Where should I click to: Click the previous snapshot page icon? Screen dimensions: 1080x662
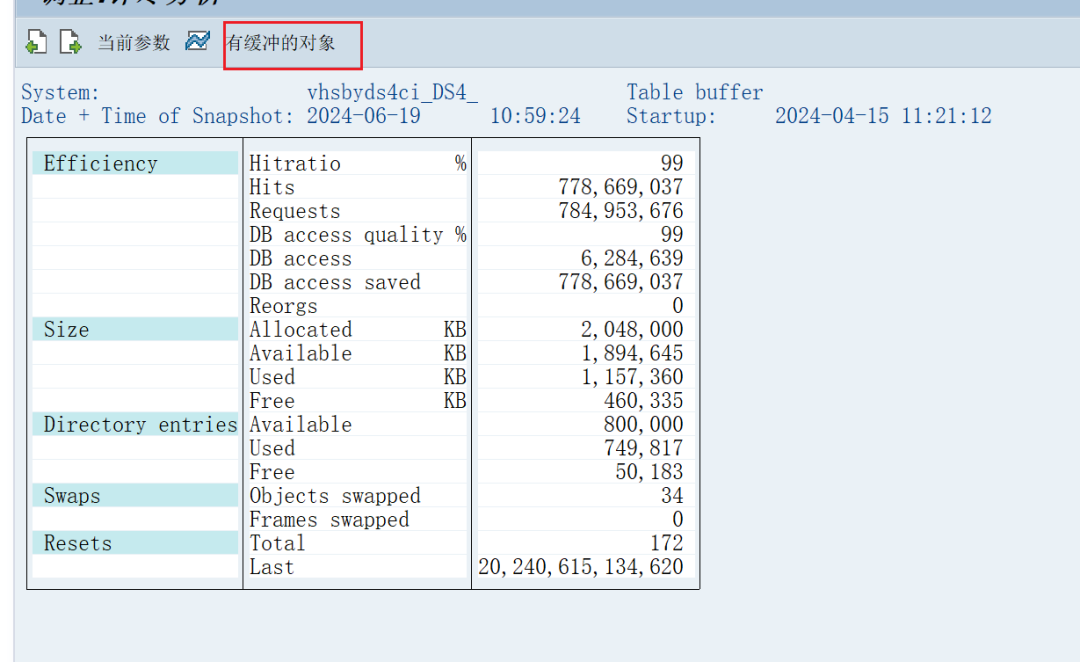[37, 42]
